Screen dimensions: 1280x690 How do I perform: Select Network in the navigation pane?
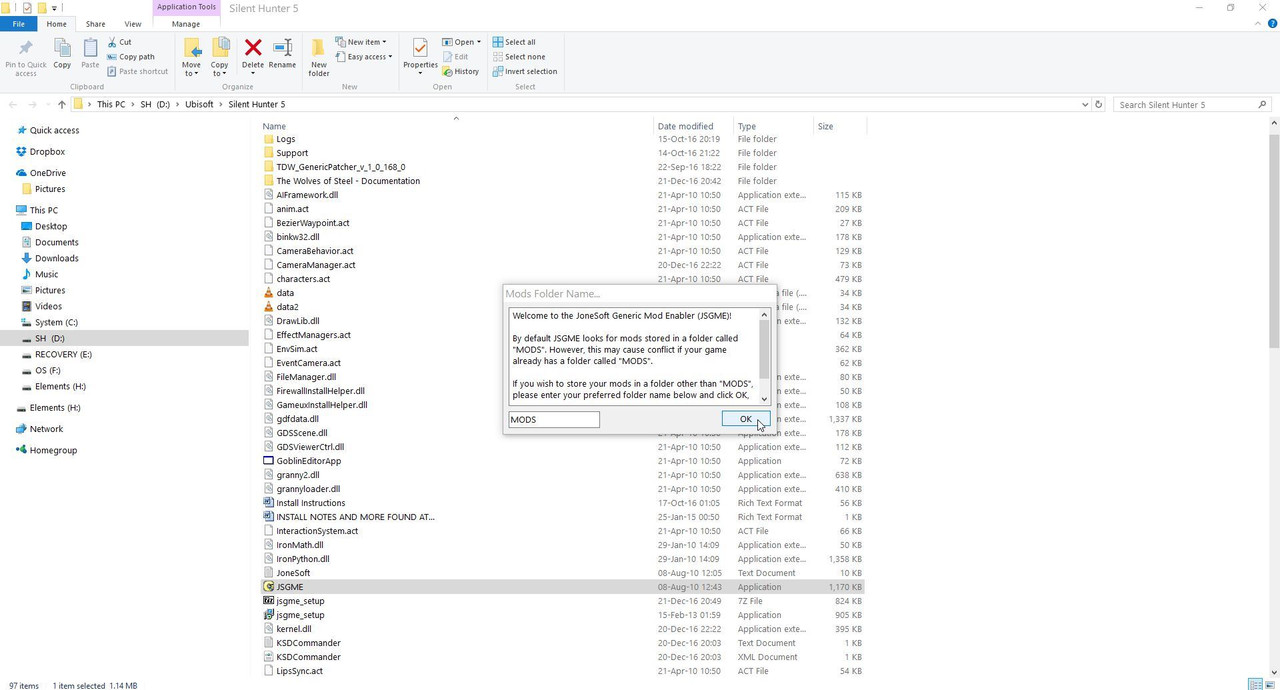(x=39, y=429)
